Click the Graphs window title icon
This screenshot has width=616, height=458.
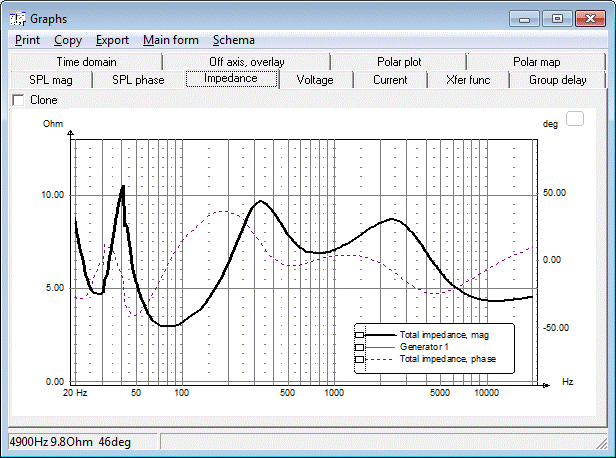(18, 18)
